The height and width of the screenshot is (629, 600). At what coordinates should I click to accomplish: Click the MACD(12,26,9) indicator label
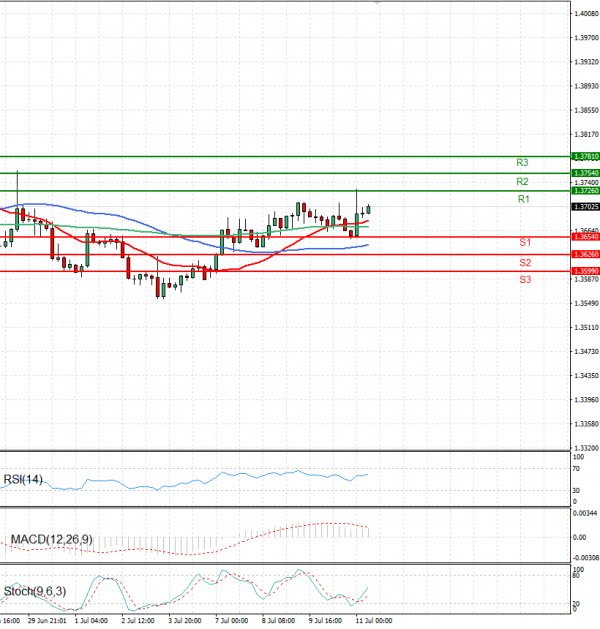click(51, 540)
